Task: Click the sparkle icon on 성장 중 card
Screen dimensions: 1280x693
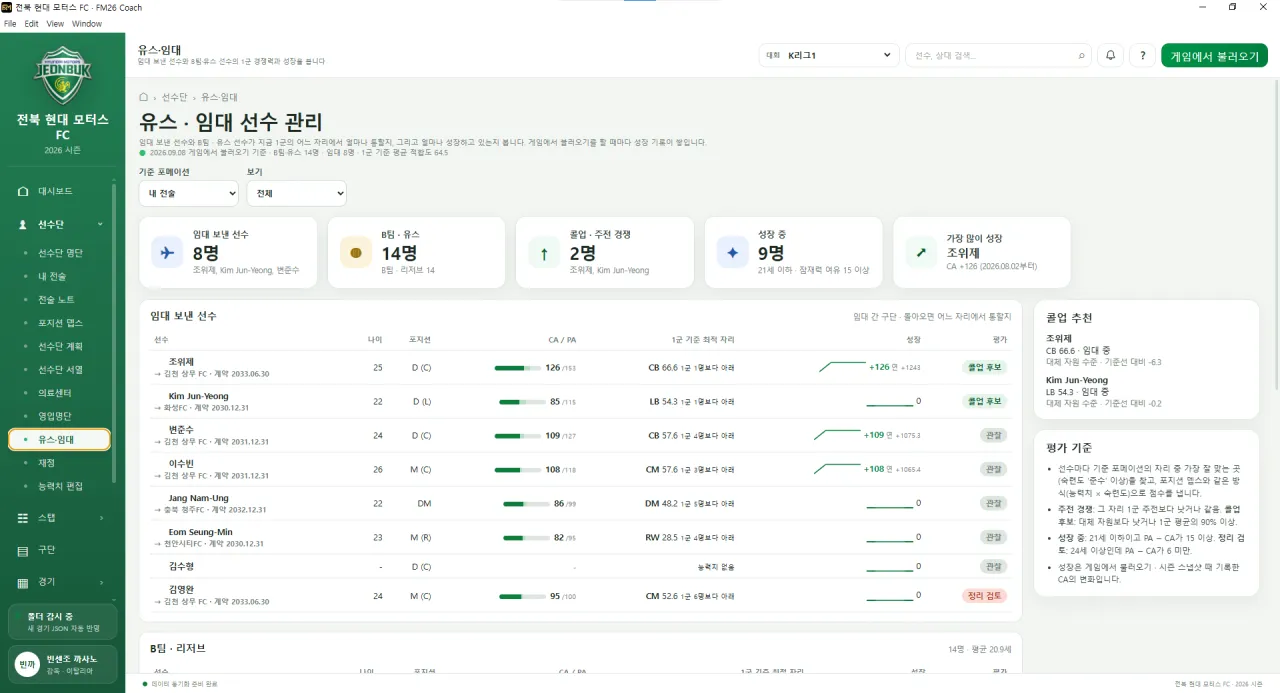Action: pyautogui.click(x=732, y=253)
